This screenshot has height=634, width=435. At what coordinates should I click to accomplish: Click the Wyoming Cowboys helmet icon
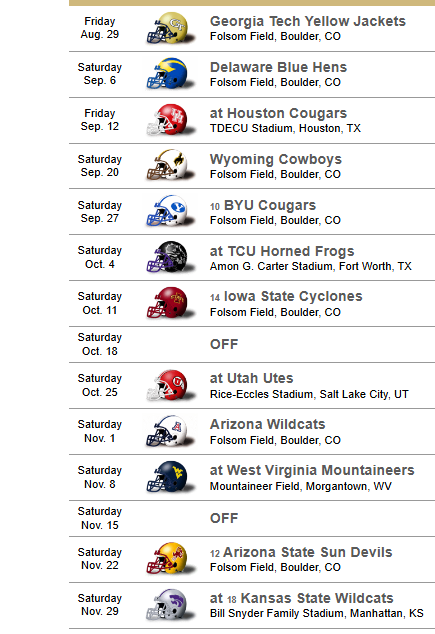pos(170,166)
